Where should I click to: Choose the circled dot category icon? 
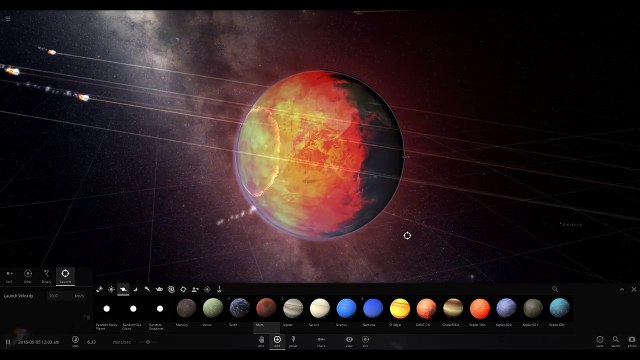click(x=207, y=289)
